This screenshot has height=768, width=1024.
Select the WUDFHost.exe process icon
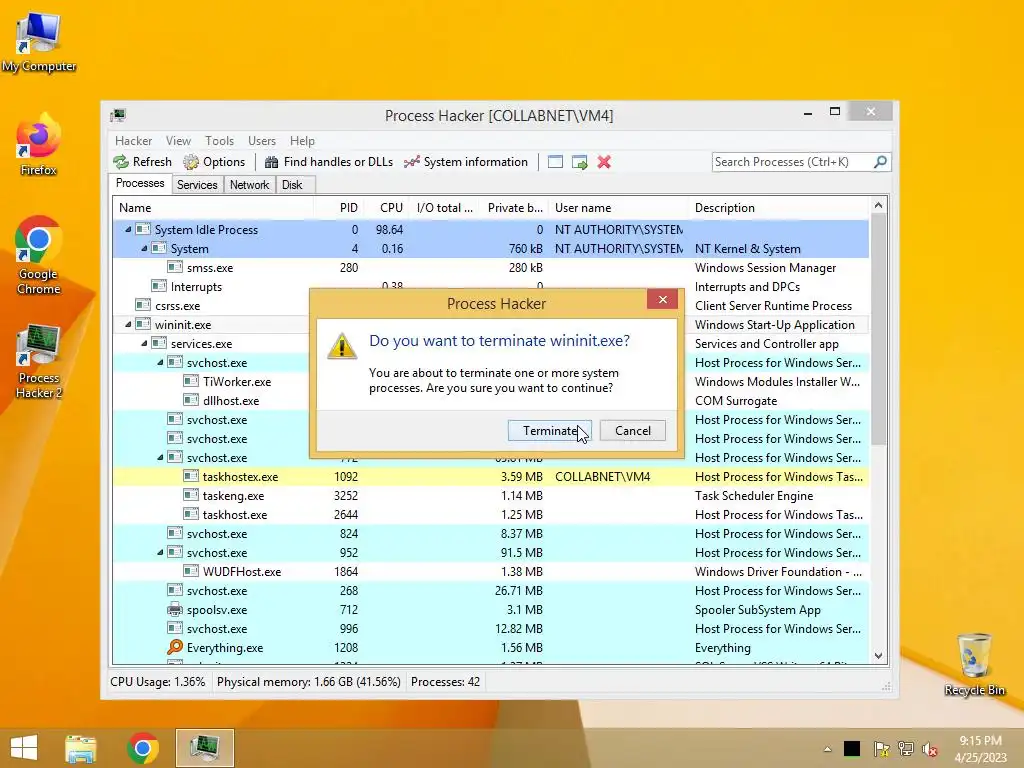coord(191,571)
